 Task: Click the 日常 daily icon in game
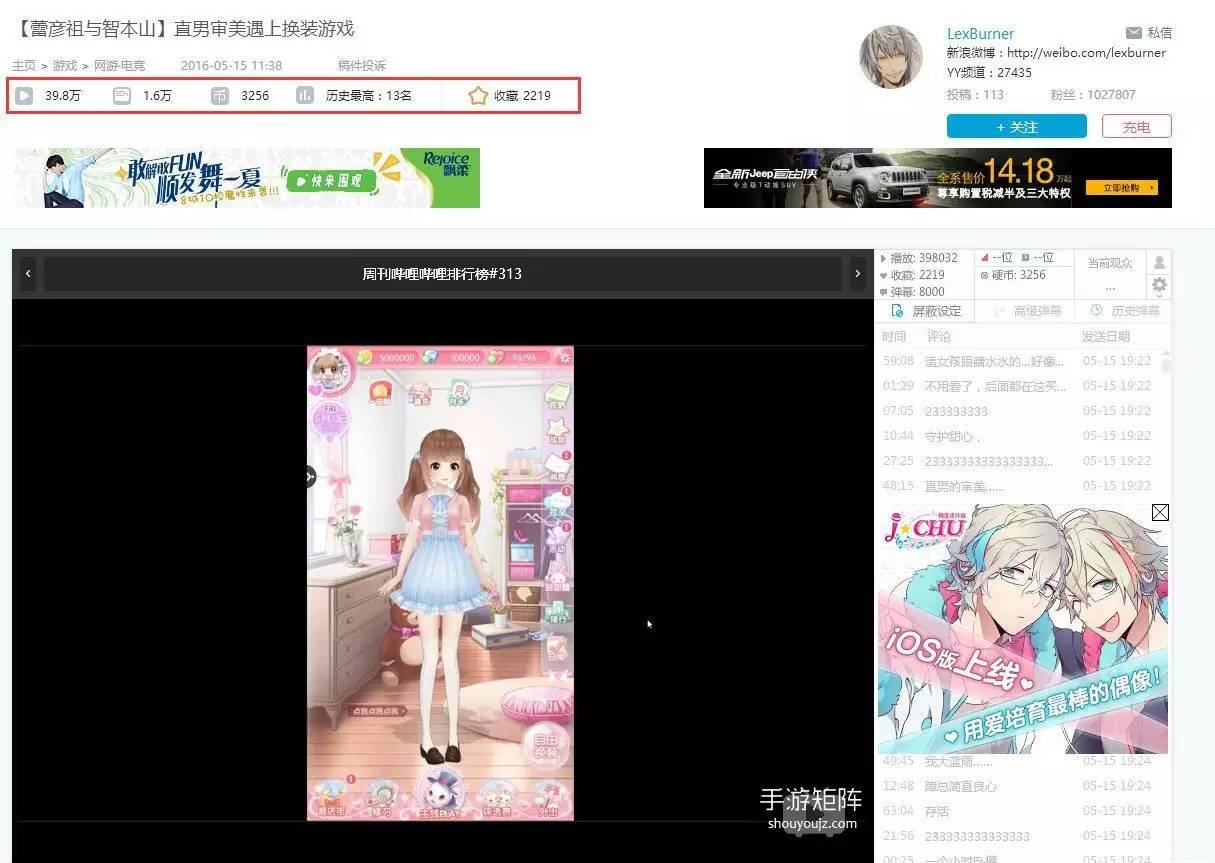(x=557, y=651)
